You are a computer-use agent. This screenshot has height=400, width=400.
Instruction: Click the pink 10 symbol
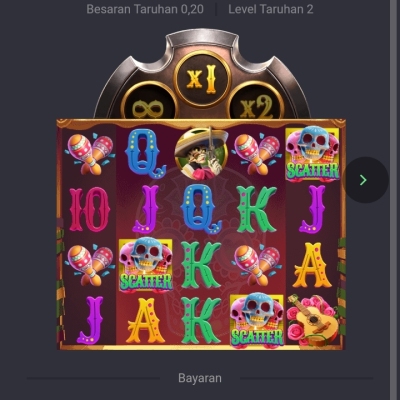click(89, 209)
